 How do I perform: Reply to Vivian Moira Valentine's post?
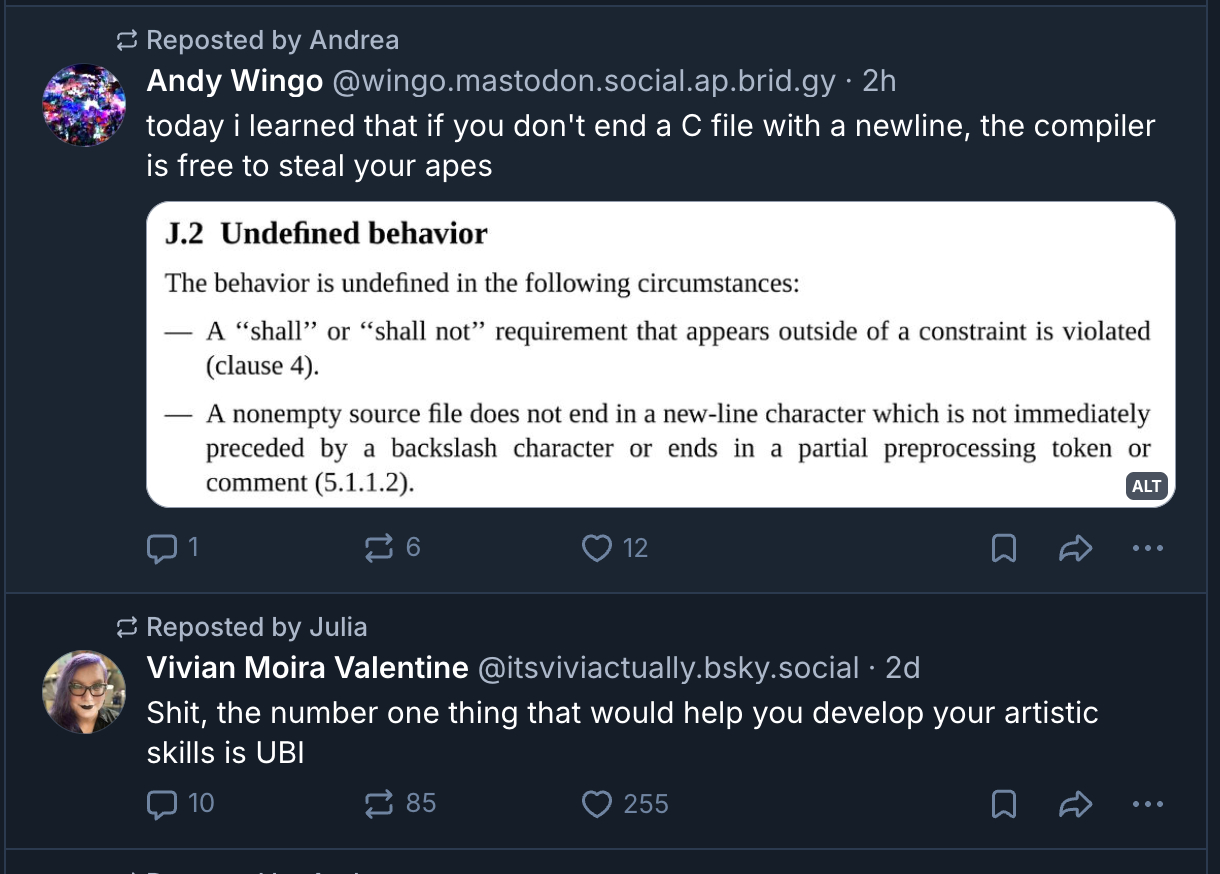point(161,804)
